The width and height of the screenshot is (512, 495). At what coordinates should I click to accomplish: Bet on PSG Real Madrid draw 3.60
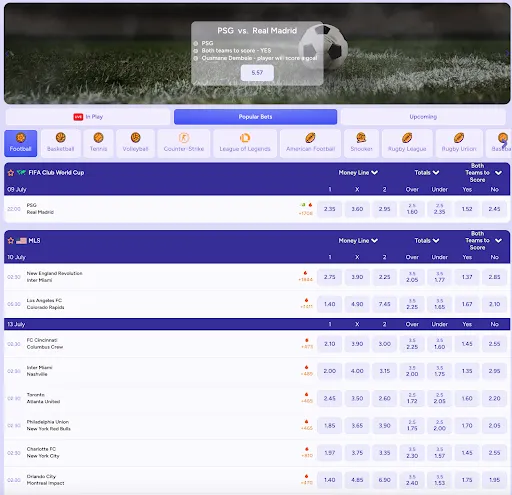pyautogui.click(x=357, y=209)
